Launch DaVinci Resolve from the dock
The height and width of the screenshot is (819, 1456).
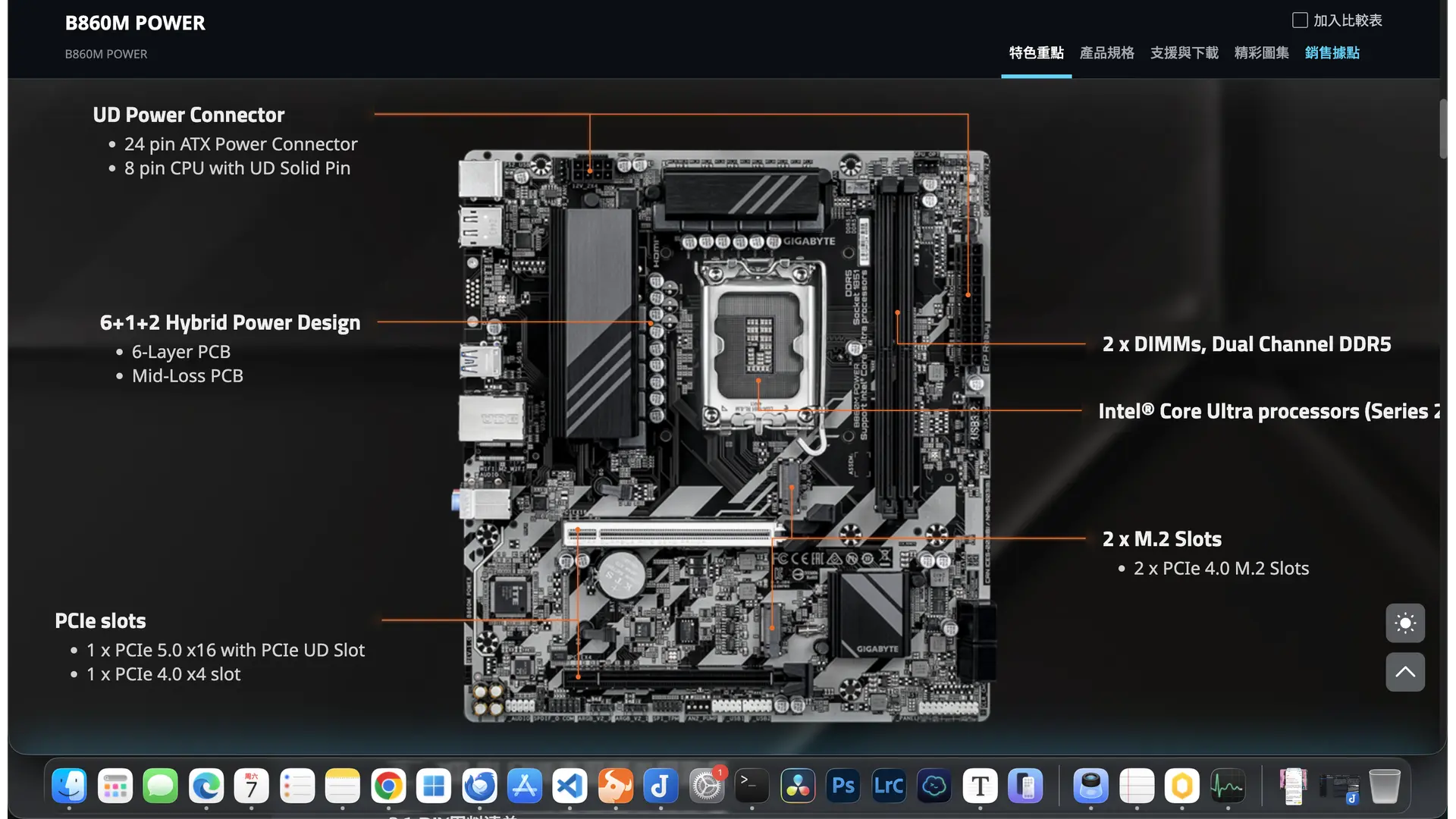[x=798, y=786]
